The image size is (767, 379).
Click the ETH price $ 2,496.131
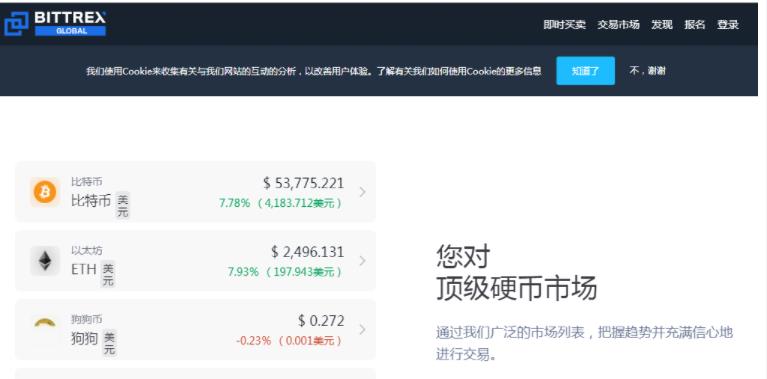pyautogui.click(x=308, y=252)
